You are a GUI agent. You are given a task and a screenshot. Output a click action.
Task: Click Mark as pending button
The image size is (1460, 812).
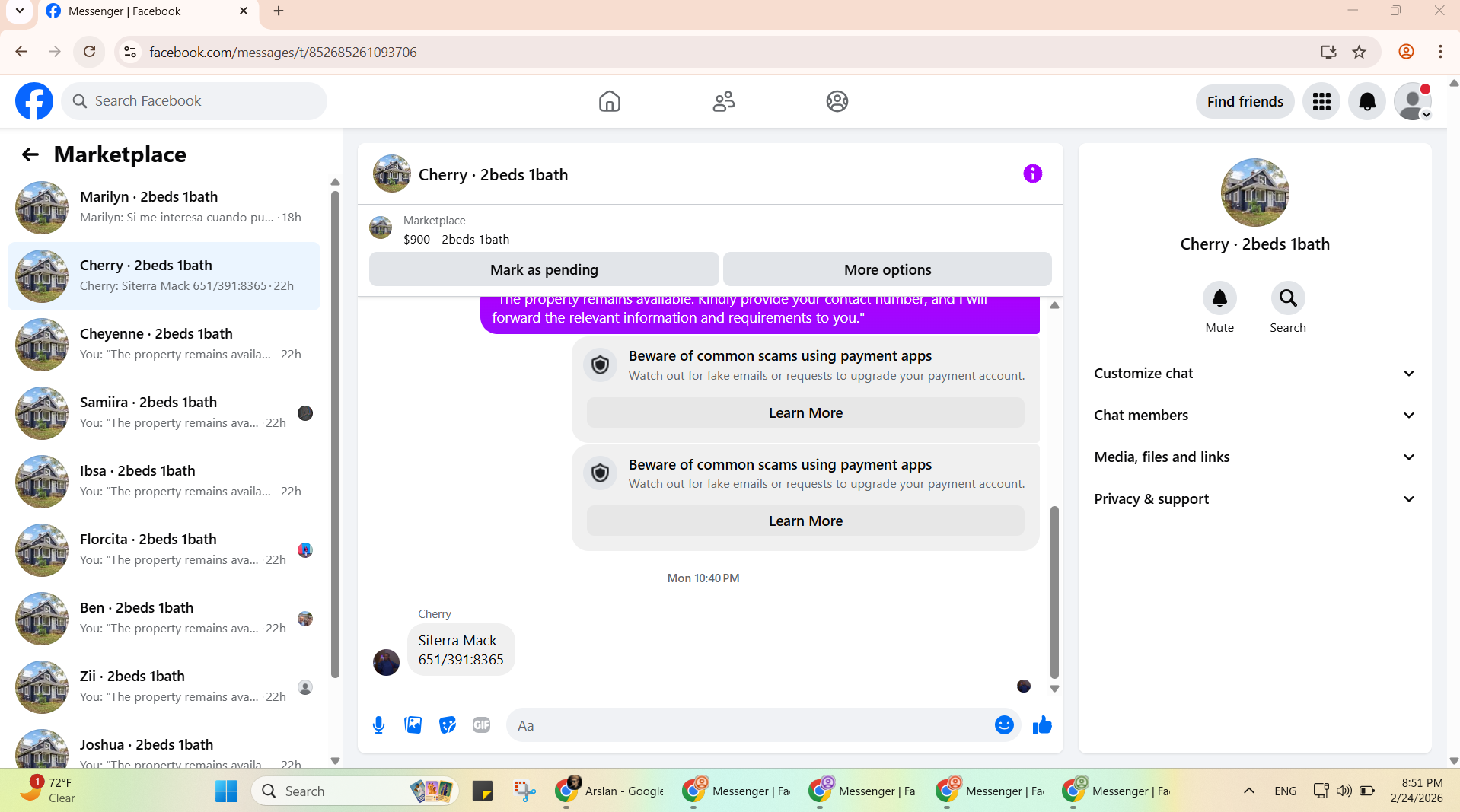tap(544, 269)
